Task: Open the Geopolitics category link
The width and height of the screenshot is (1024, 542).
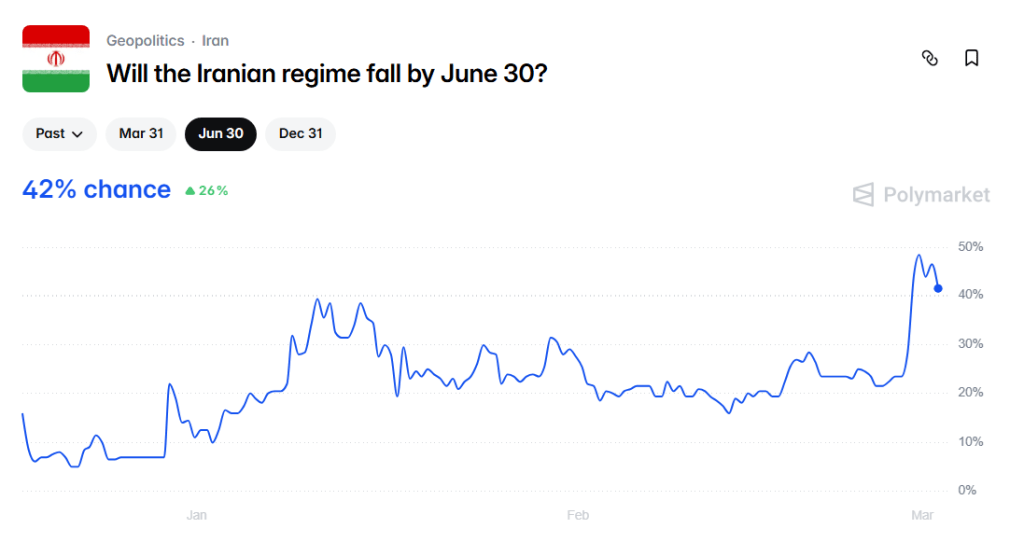Action: click(x=145, y=41)
